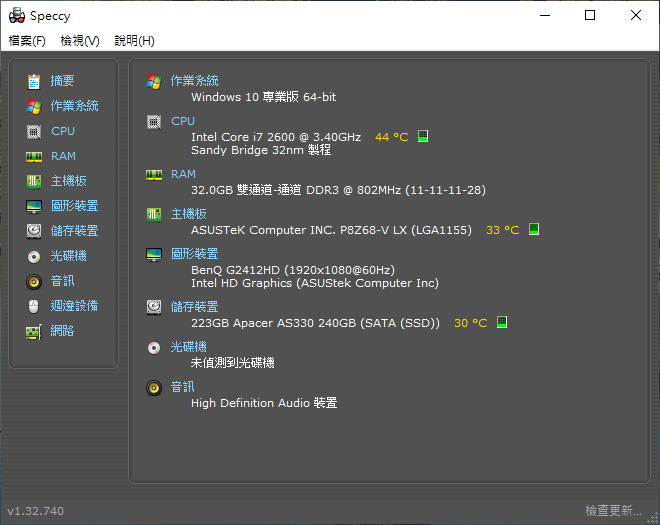Open 網路 section label in sidebar

62,331
